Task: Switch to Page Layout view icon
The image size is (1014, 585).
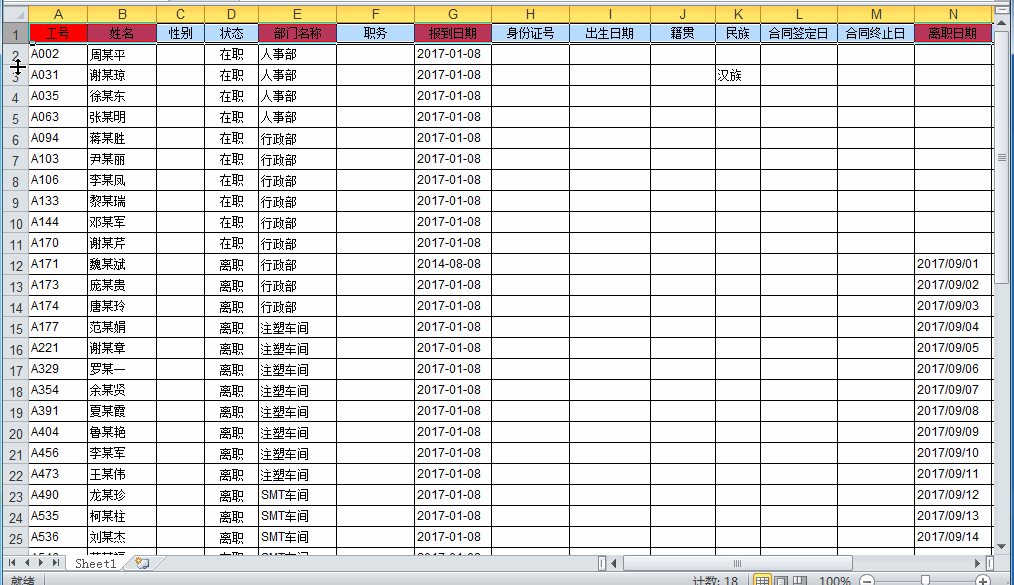Action: pos(781,580)
